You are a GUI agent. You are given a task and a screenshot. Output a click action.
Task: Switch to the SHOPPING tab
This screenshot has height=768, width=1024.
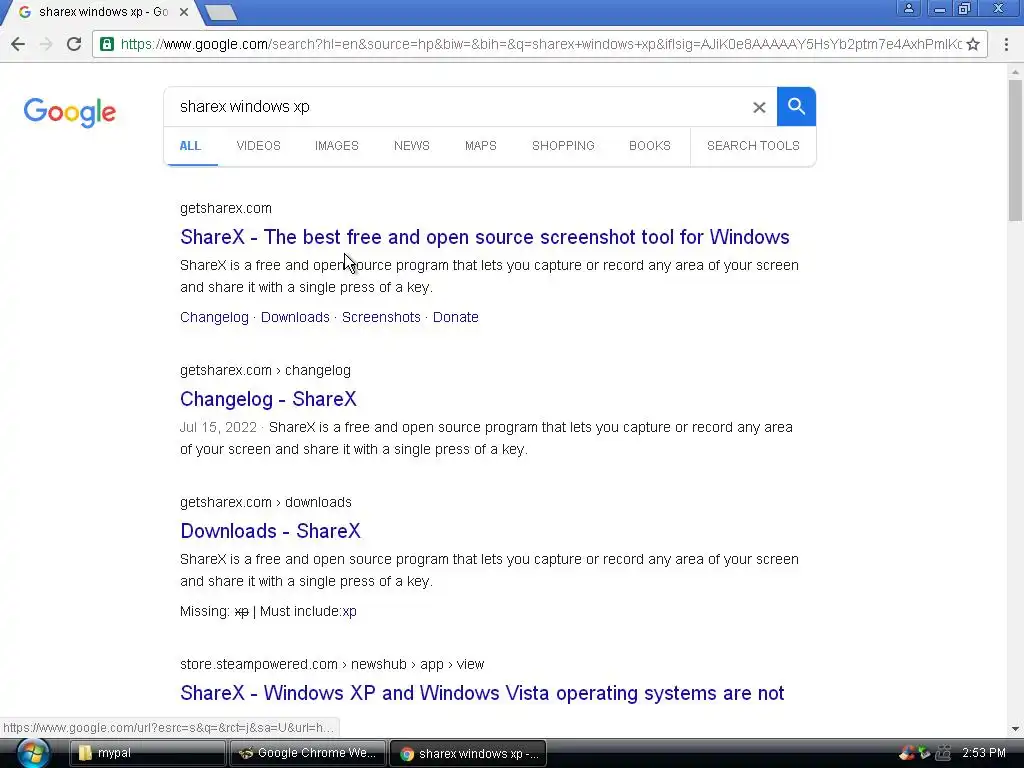click(x=563, y=146)
